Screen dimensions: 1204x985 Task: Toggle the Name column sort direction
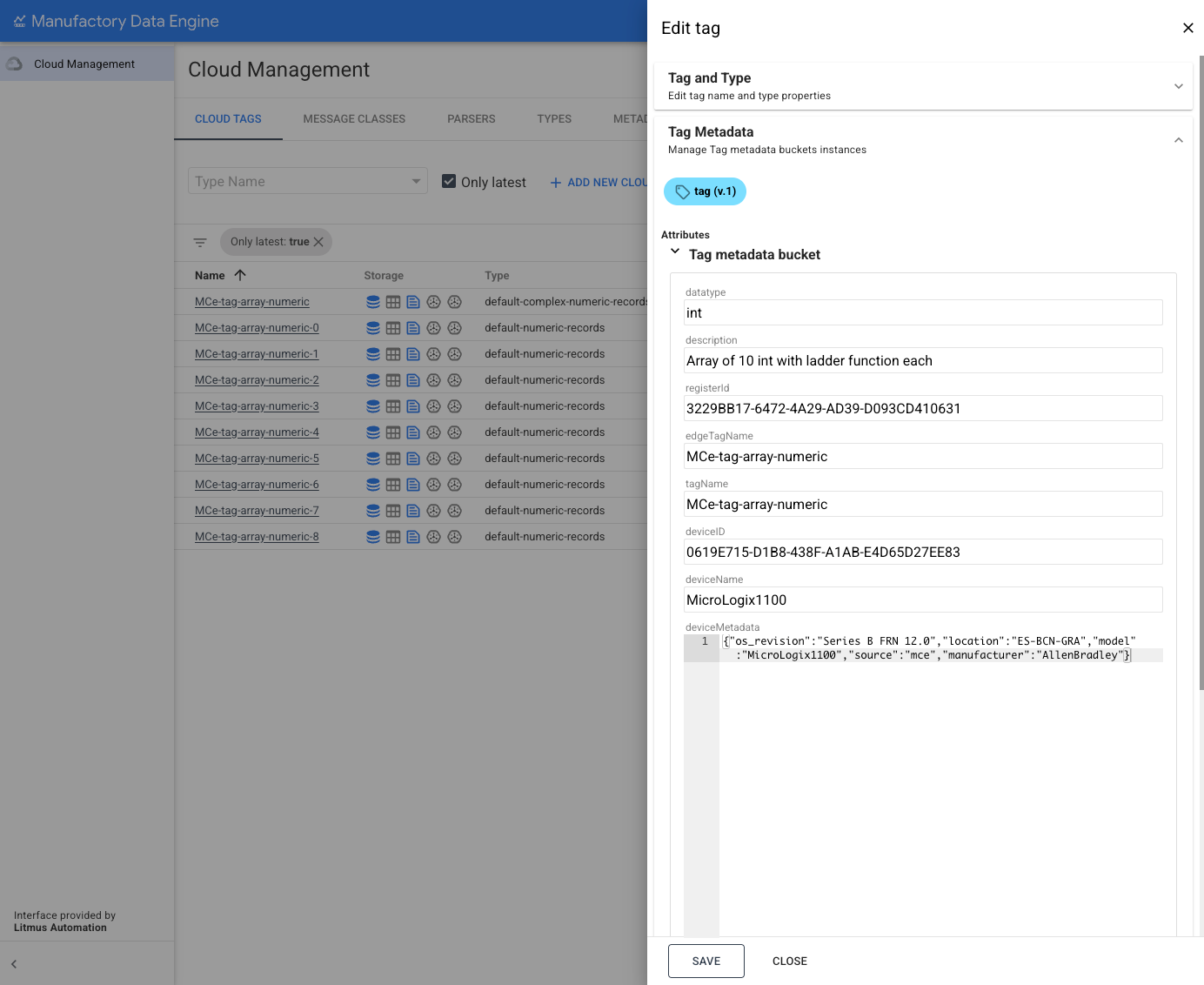coord(239,274)
